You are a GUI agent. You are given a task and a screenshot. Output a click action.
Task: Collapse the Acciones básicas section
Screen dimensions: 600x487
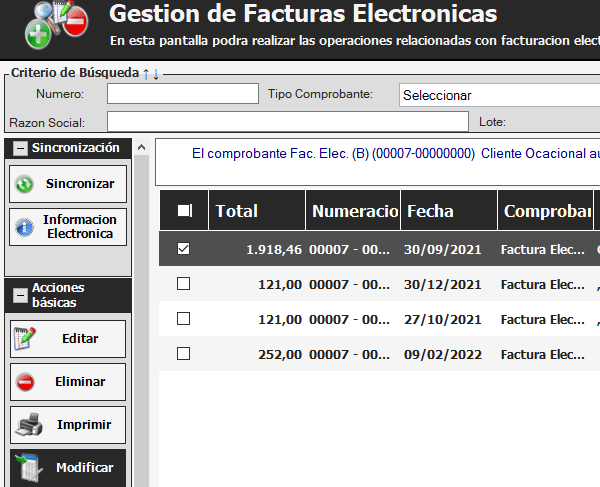[20, 295]
